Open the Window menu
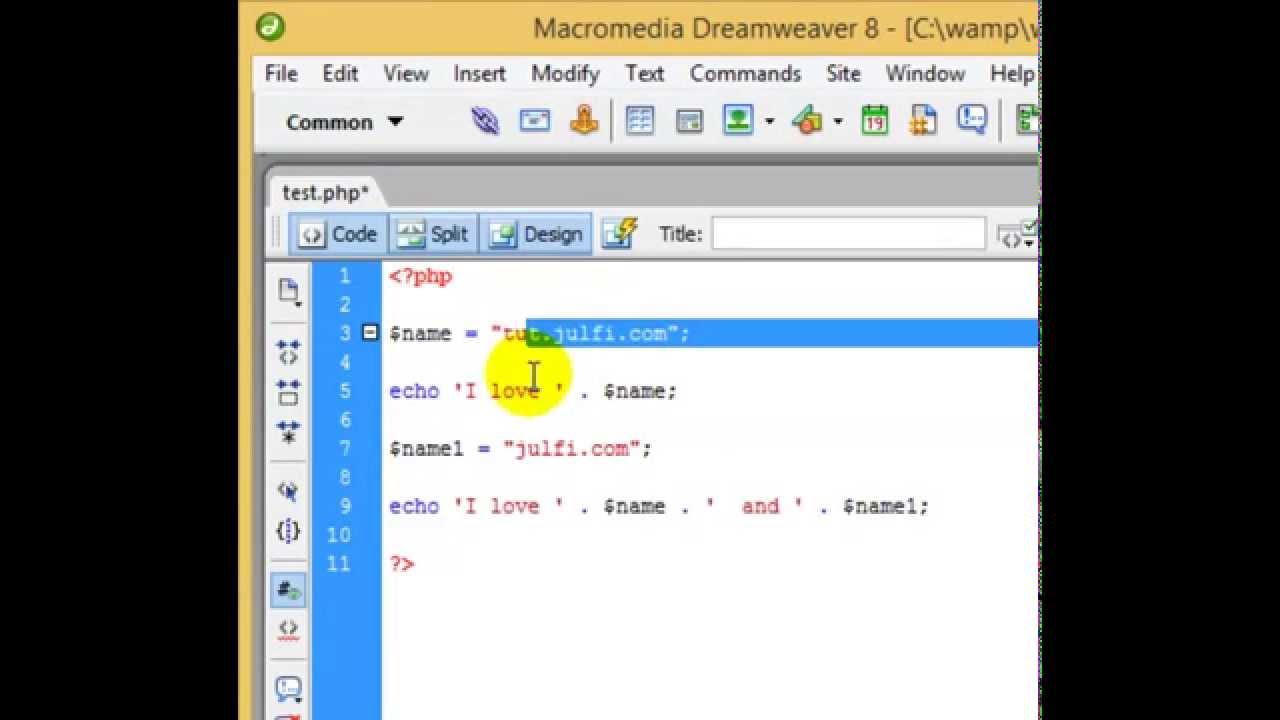Screen dimensions: 1280x720 point(925,74)
